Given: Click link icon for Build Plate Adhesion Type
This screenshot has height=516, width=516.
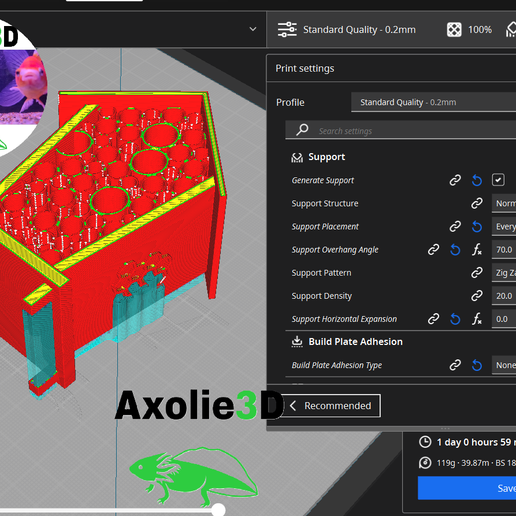Looking at the screenshot, I should click(455, 365).
